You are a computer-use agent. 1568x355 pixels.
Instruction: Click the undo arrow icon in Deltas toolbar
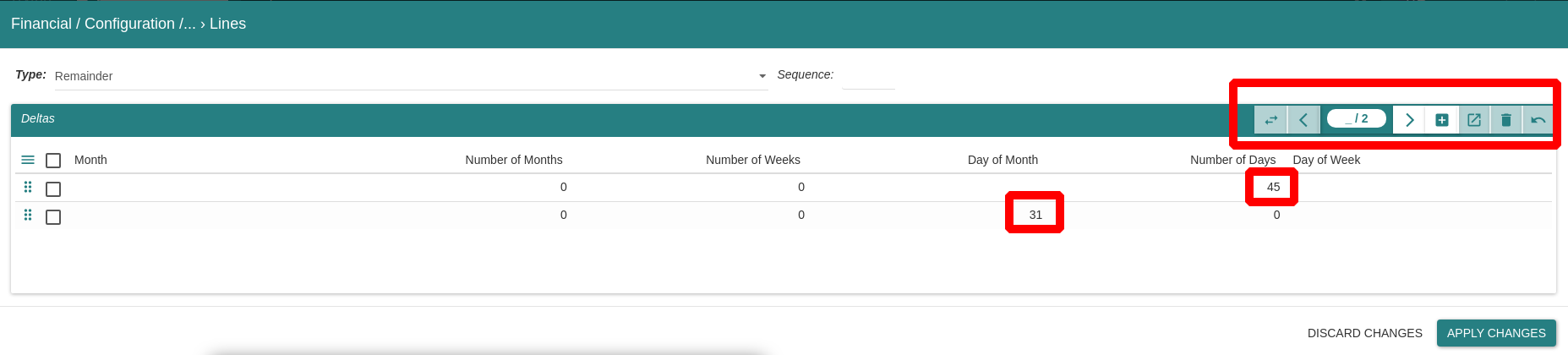click(1538, 120)
